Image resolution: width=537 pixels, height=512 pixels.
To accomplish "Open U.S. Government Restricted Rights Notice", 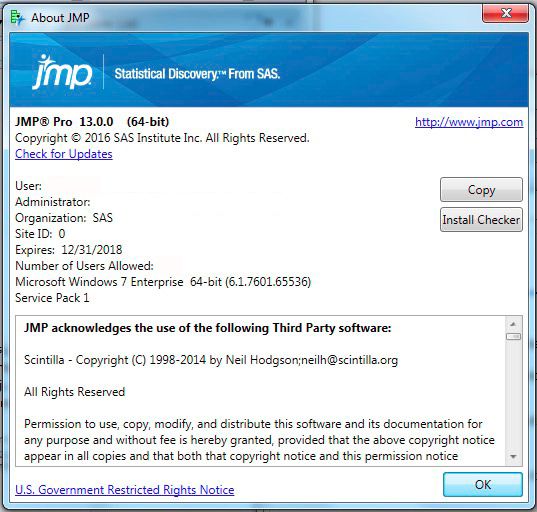I will (125, 490).
